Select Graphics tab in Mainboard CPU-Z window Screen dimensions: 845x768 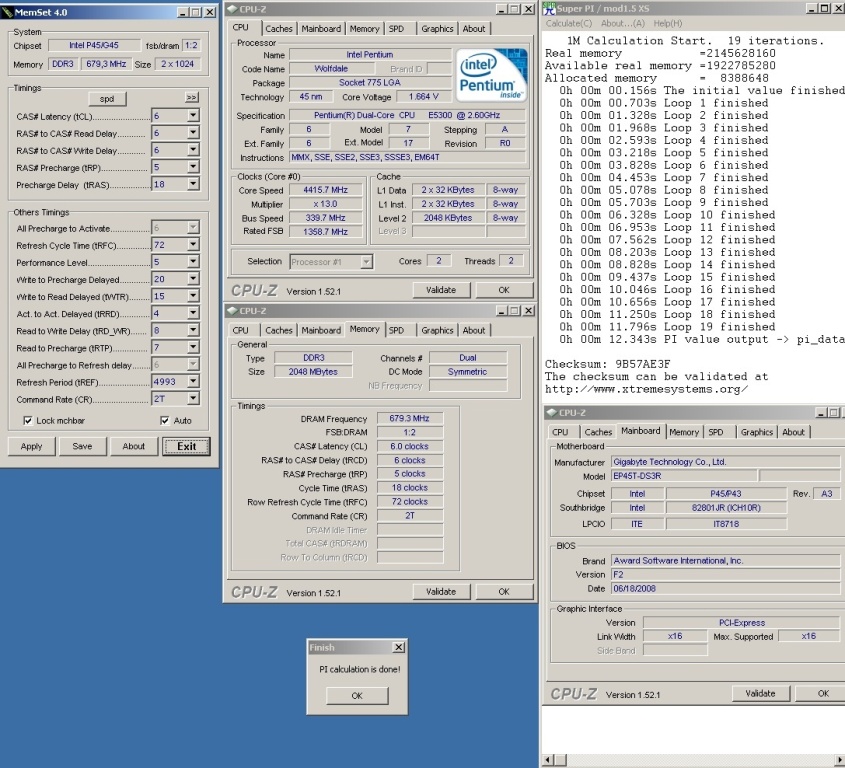(757, 432)
